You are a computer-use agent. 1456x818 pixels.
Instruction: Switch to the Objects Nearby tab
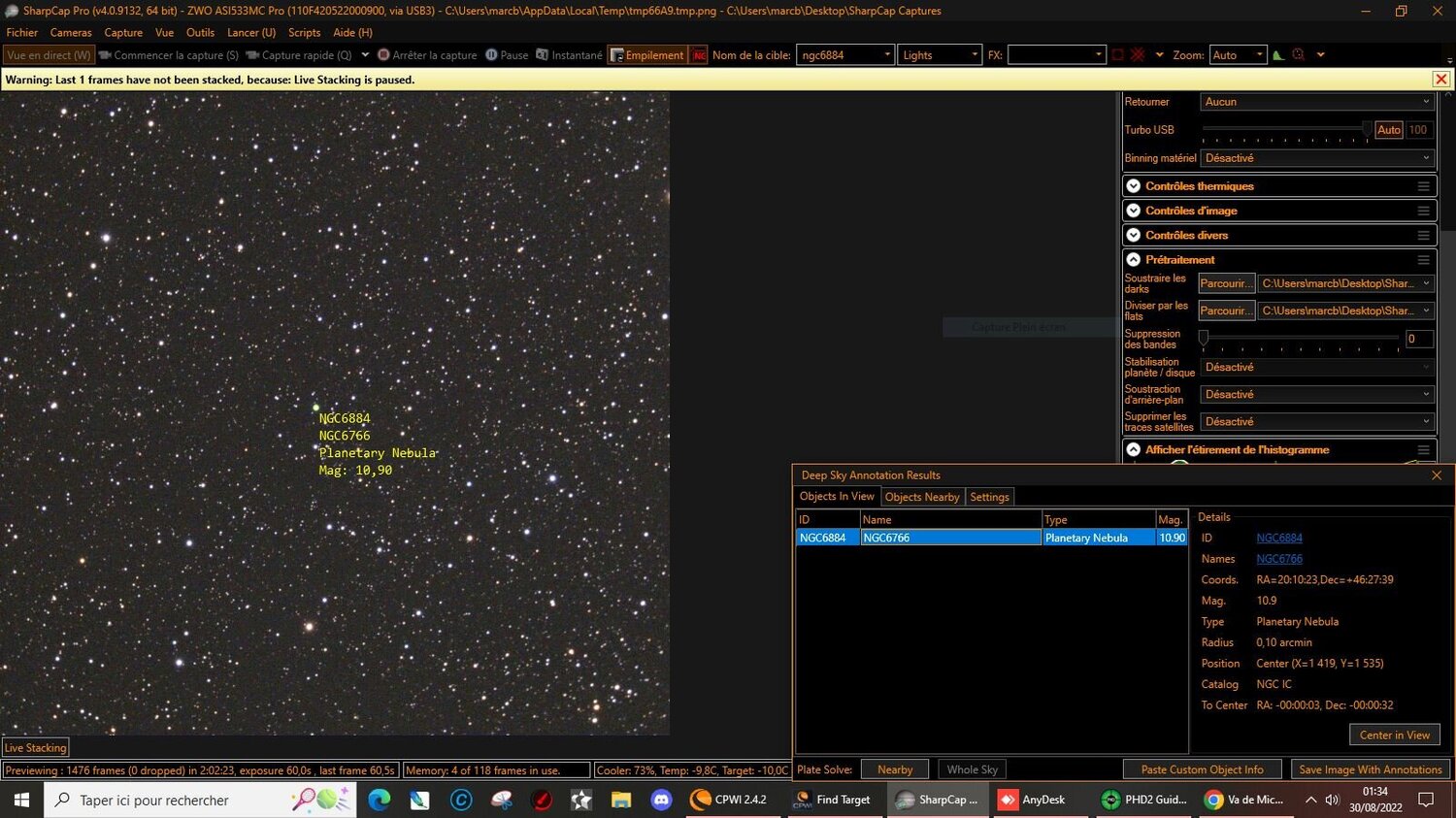tap(921, 496)
